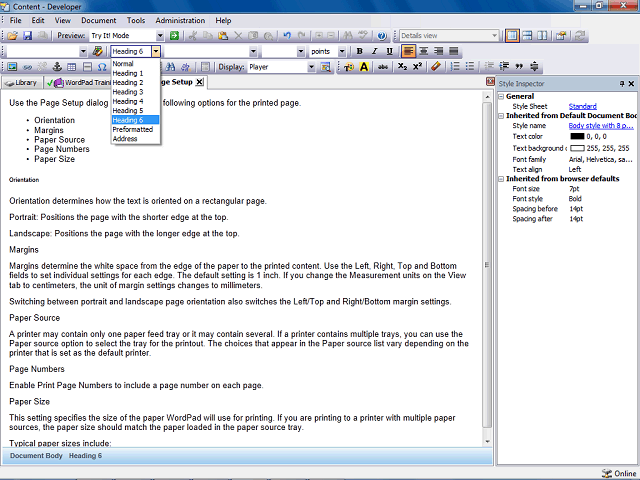Toggle bold formatting

[359, 51]
